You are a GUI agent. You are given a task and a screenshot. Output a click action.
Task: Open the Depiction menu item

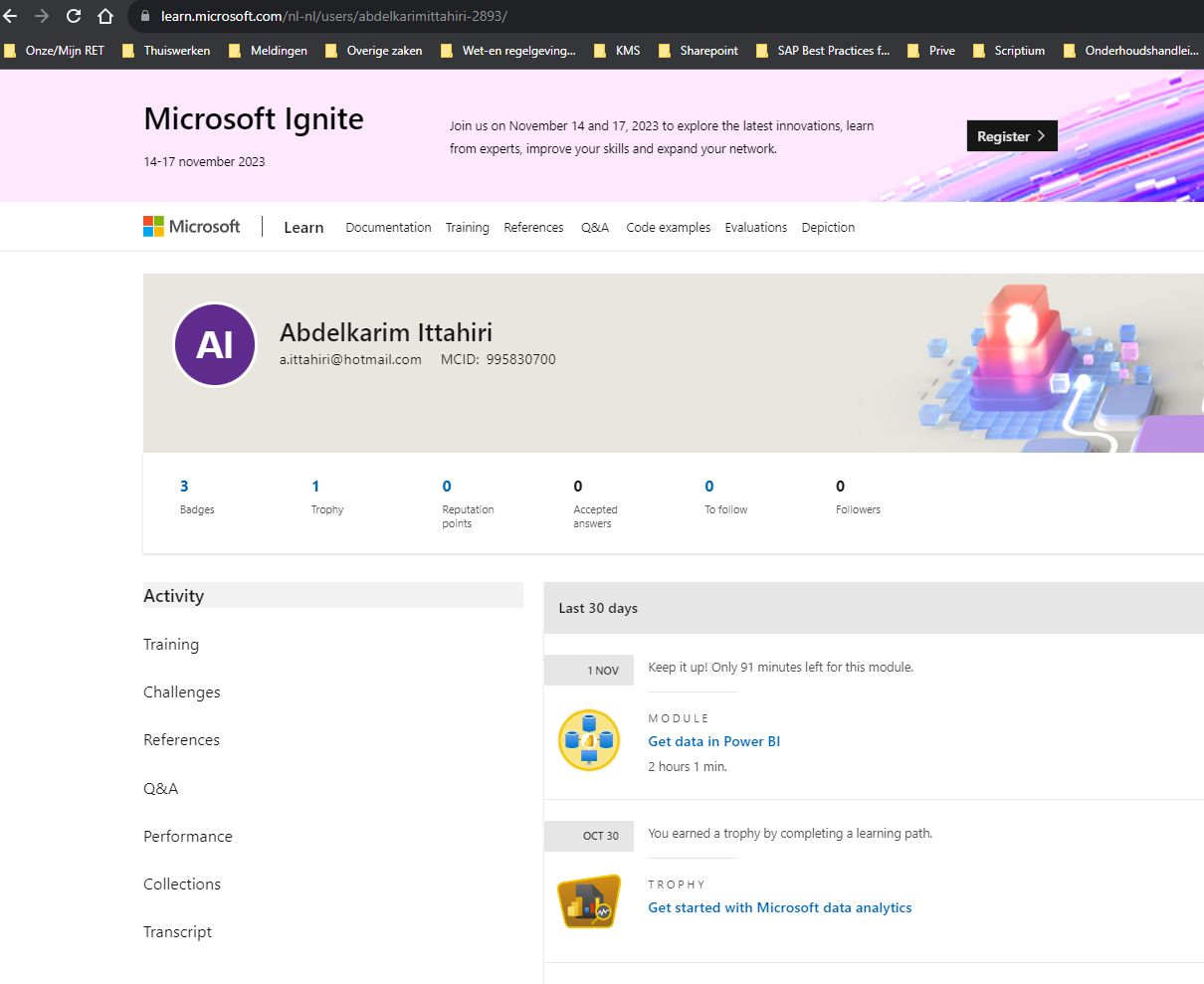[x=828, y=228]
